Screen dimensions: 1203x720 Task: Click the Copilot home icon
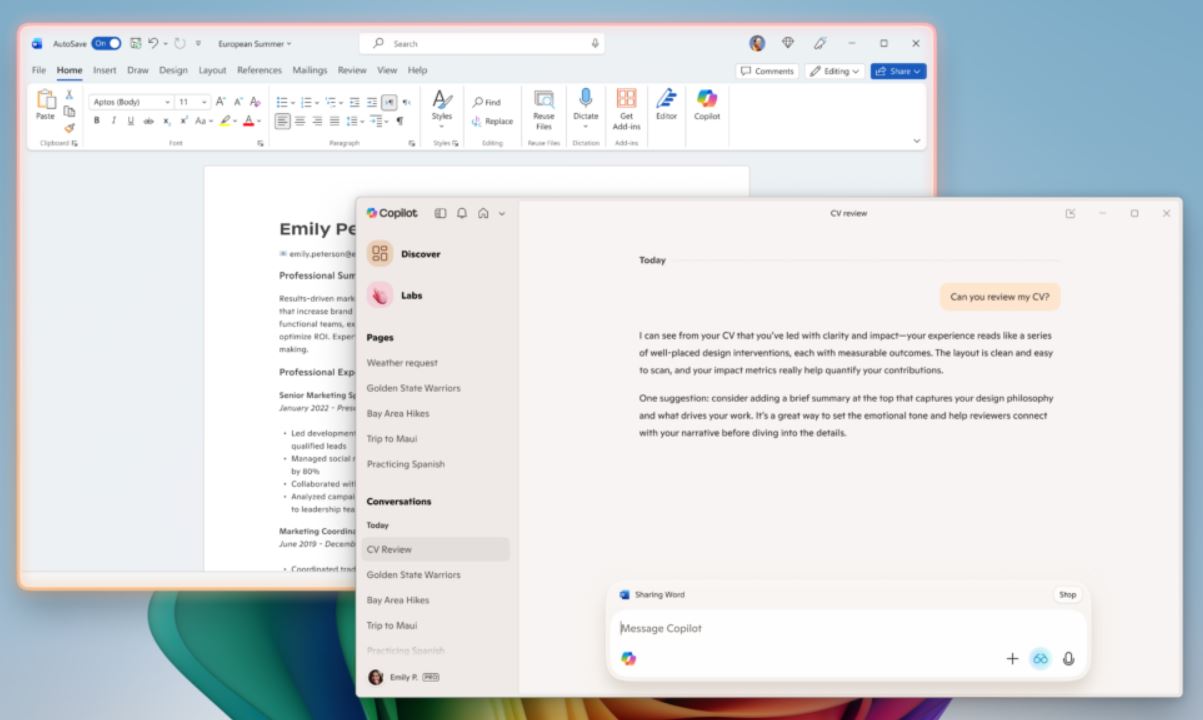click(x=483, y=213)
